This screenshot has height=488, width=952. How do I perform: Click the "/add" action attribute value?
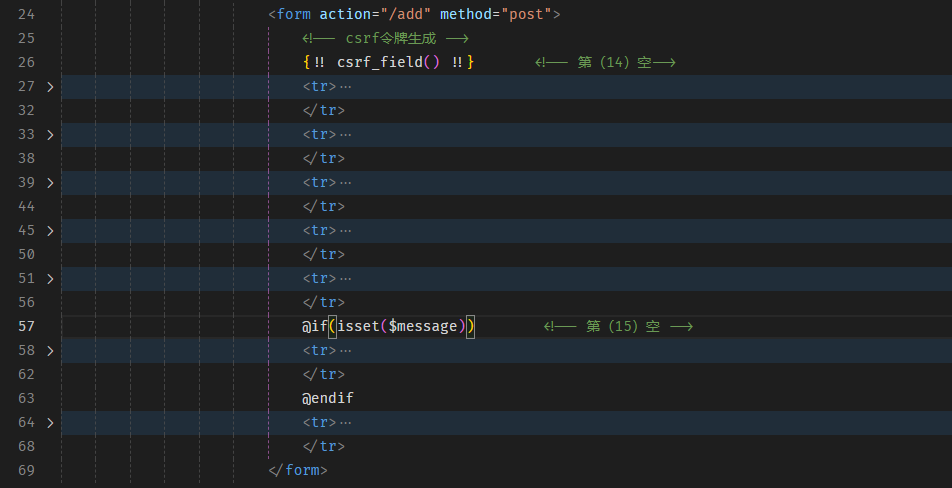click(406, 14)
